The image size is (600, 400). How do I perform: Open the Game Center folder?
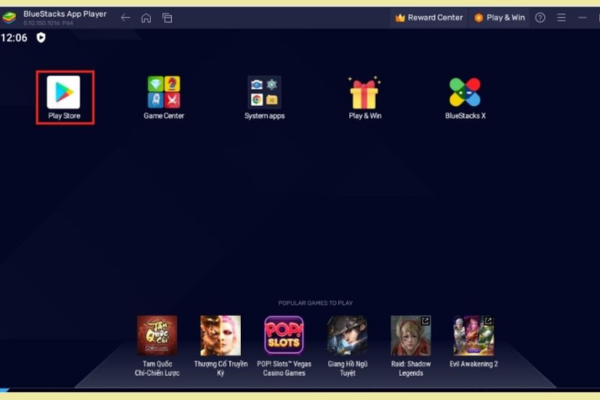point(164,97)
